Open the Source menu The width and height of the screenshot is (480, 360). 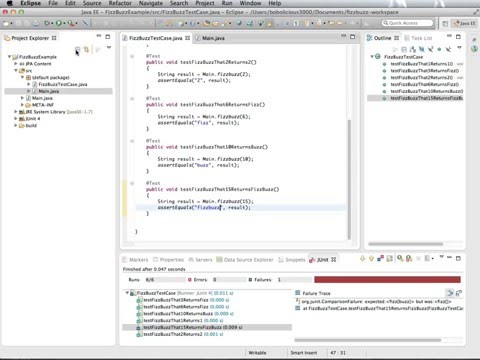click(92, 3)
